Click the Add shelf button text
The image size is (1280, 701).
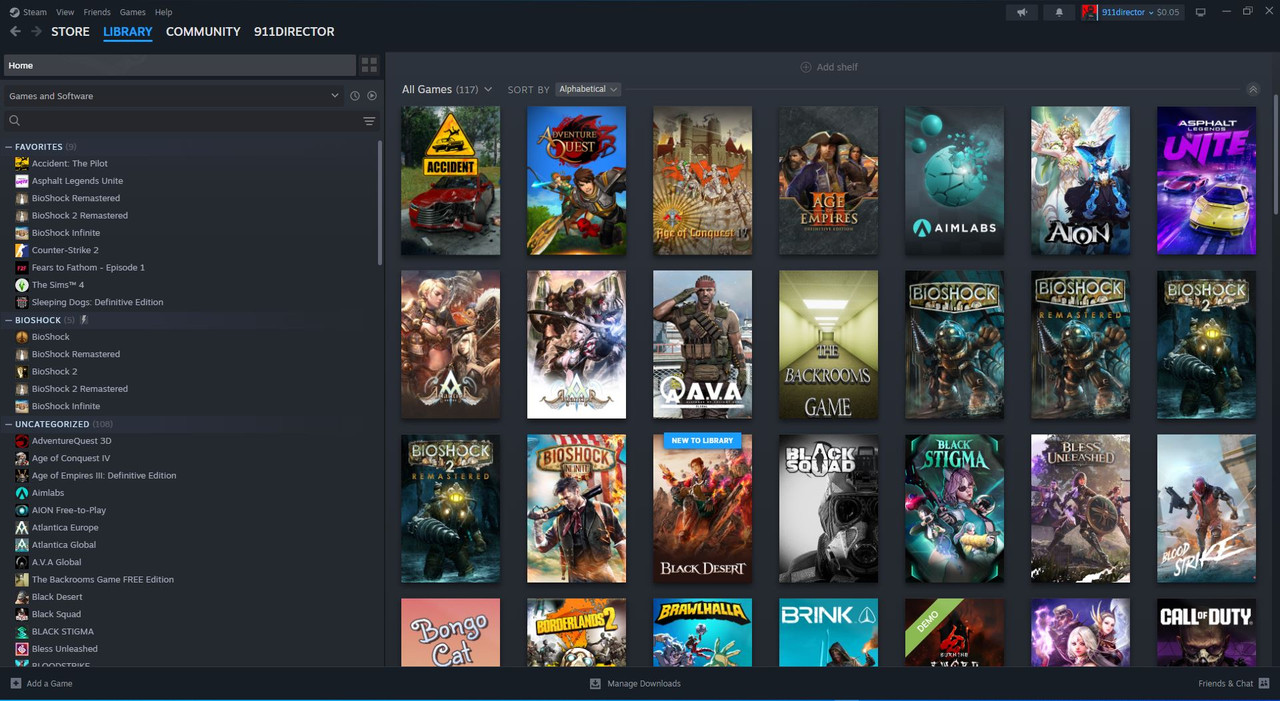[x=837, y=67]
